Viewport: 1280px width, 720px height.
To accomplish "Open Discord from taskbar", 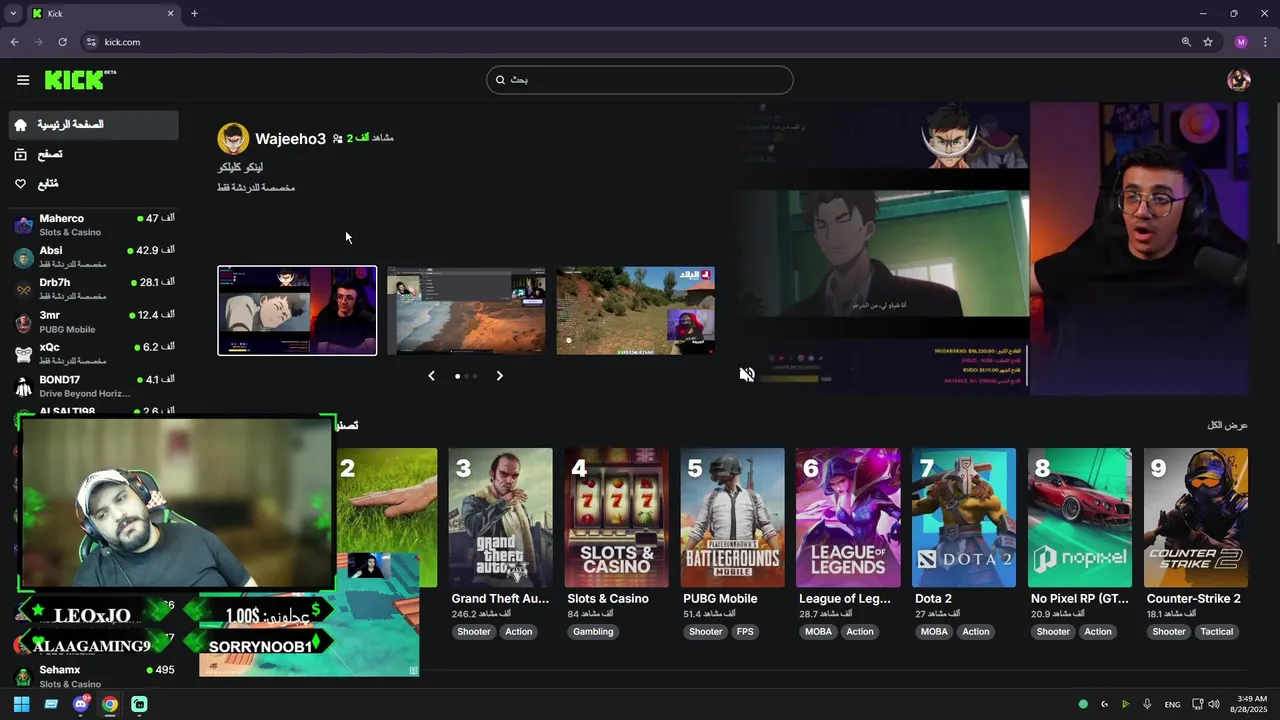I will (81, 704).
